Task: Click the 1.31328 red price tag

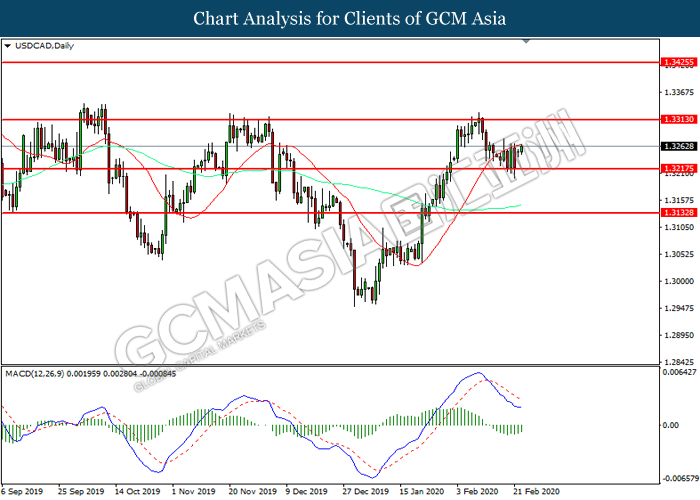Action: pos(678,213)
